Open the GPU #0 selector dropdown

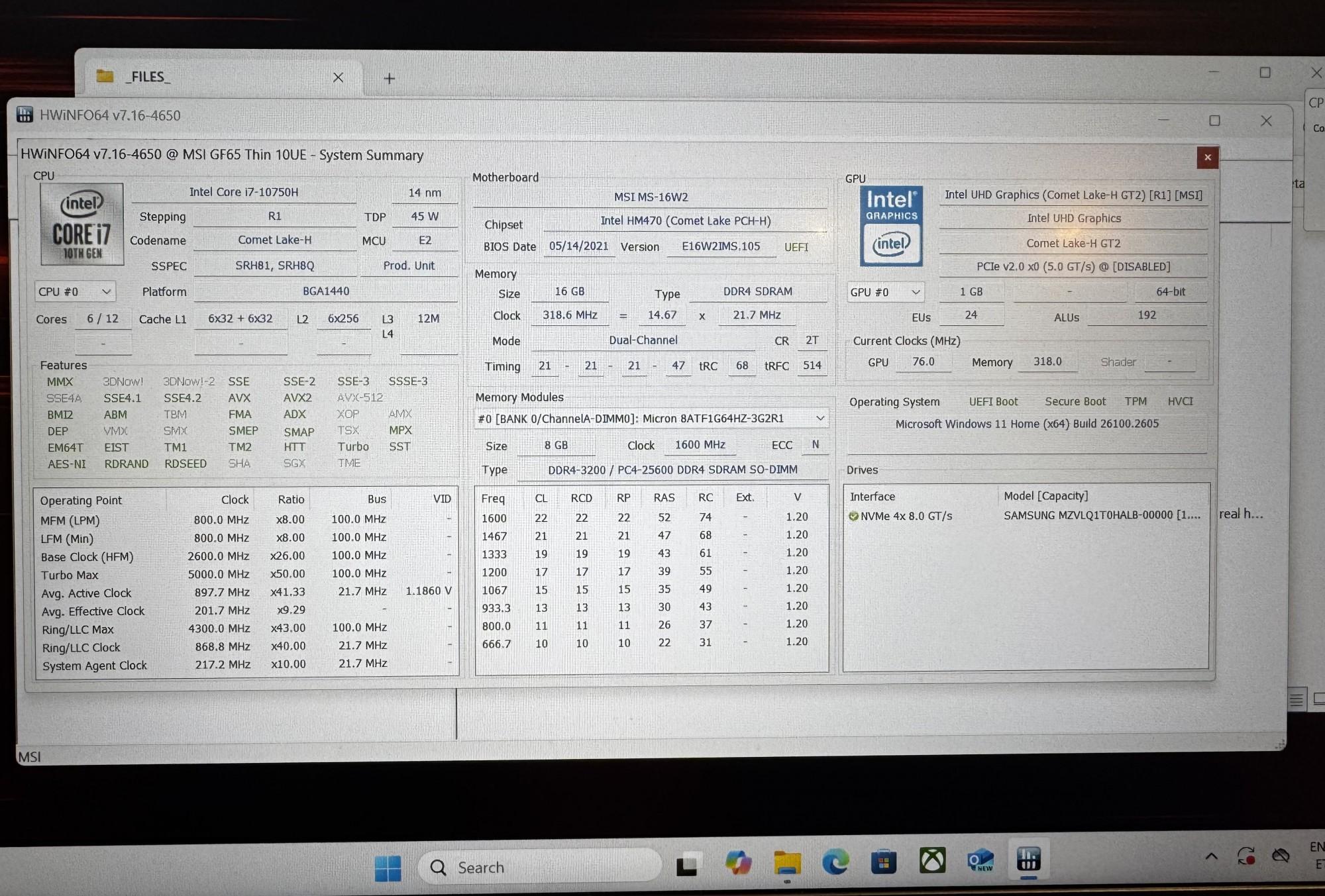click(886, 292)
